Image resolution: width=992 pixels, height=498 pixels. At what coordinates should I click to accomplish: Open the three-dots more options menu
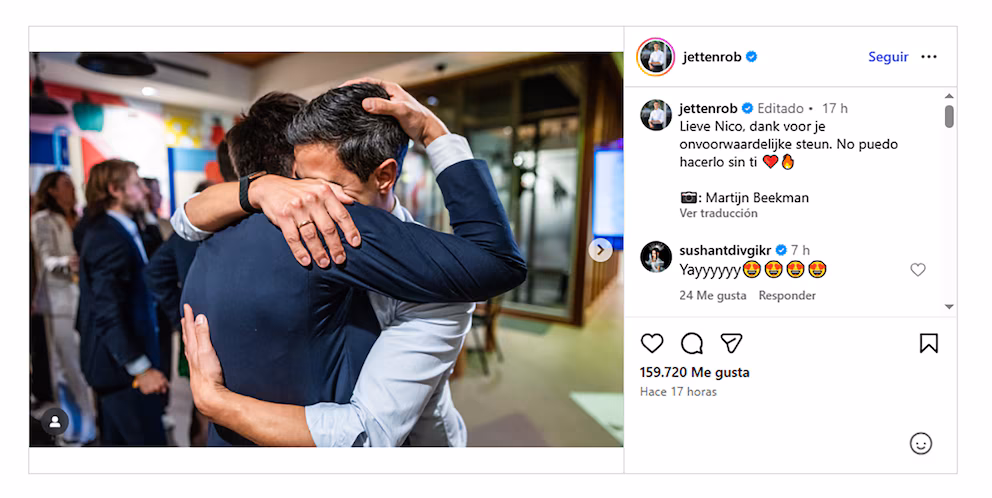(929, 57)
